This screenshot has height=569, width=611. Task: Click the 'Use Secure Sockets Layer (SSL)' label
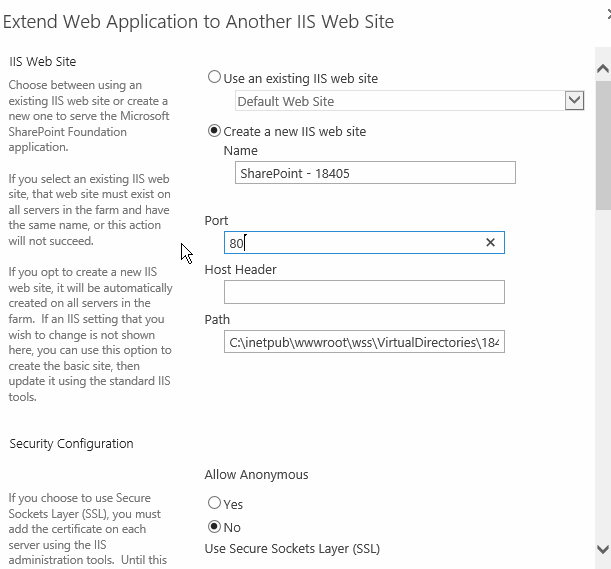click(292, 549)
